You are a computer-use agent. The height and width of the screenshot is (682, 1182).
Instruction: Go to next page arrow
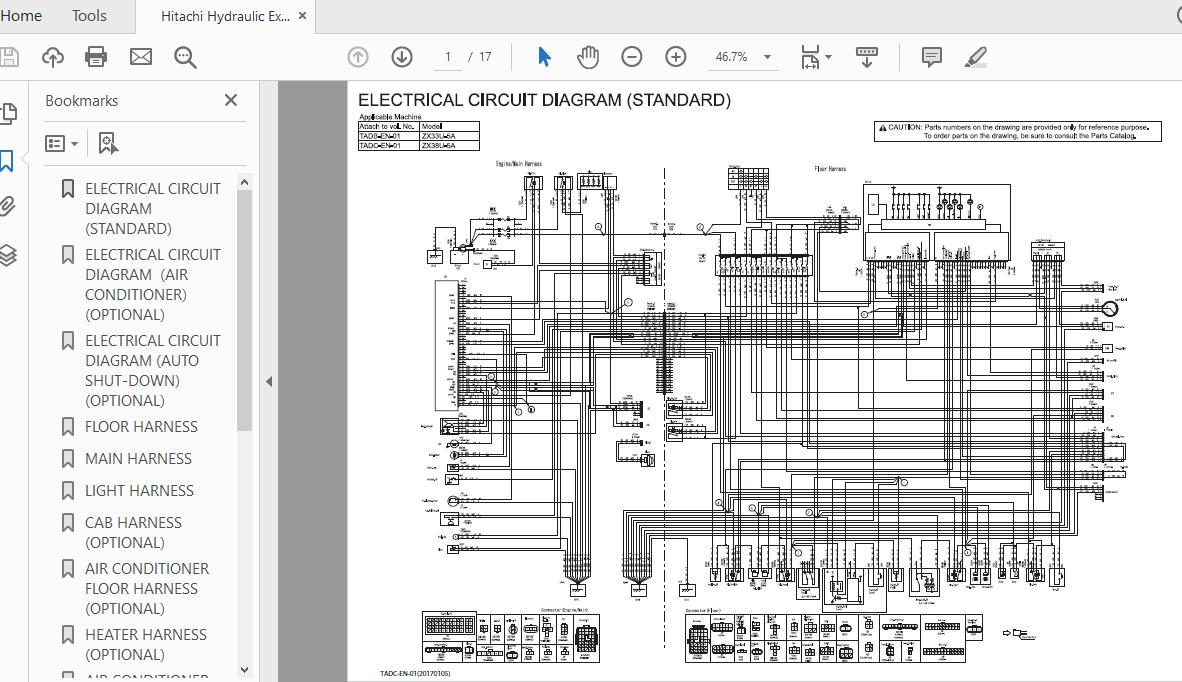tap(402, 57)
